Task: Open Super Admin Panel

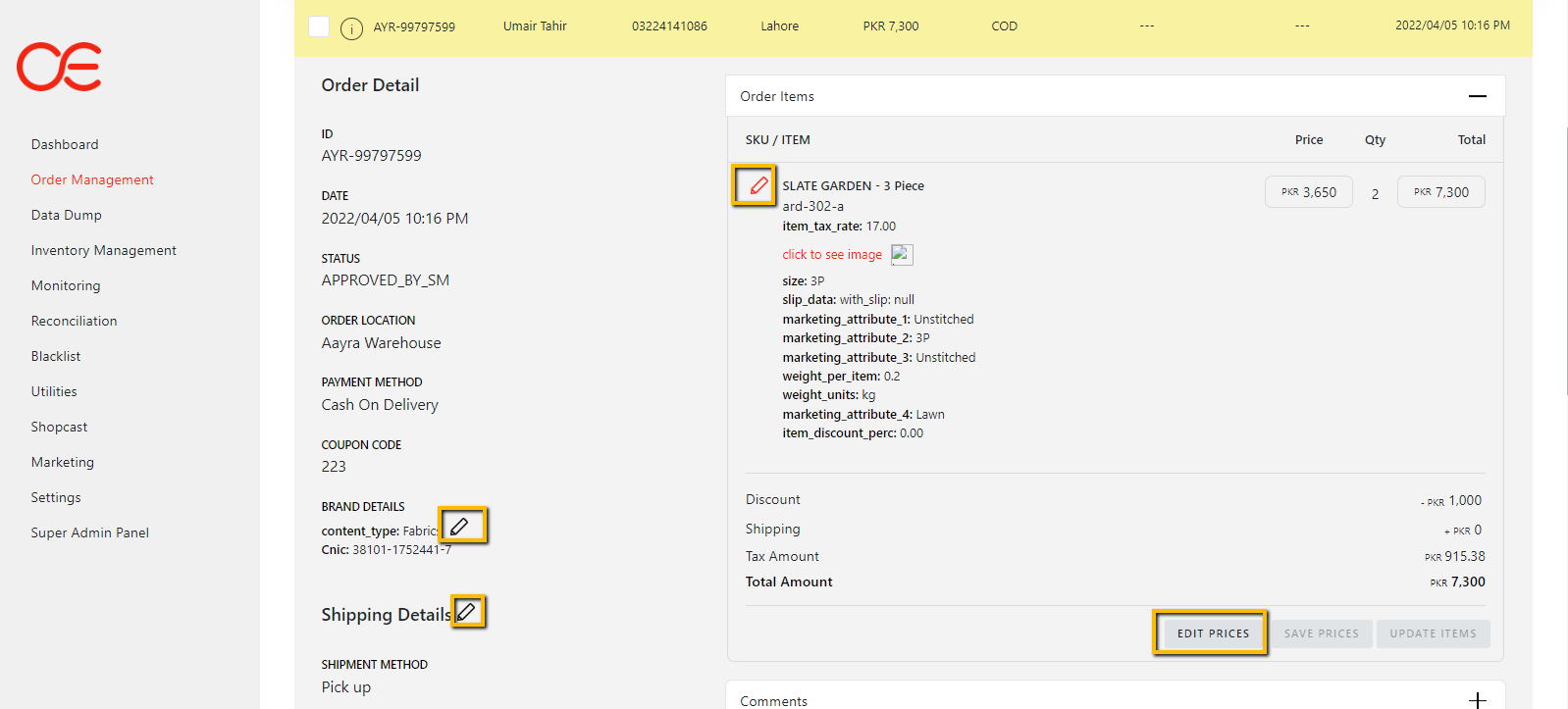Action: (90, 532)
